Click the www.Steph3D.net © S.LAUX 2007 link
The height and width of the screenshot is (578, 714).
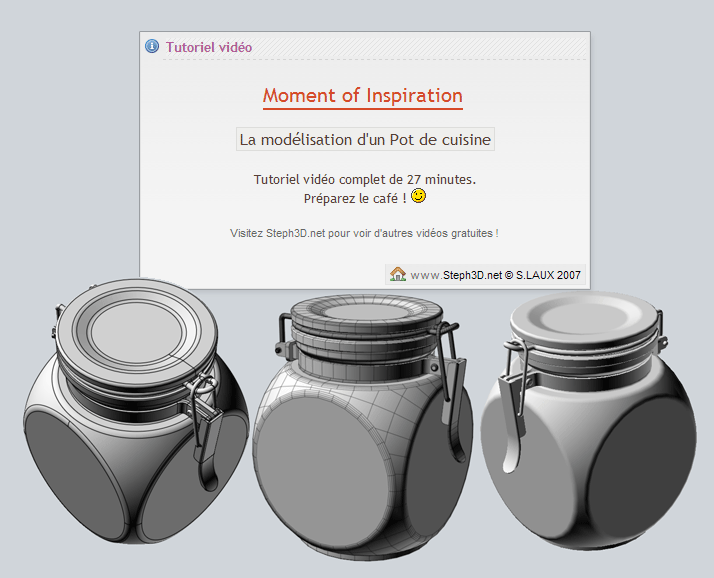(x=495, y=275)
